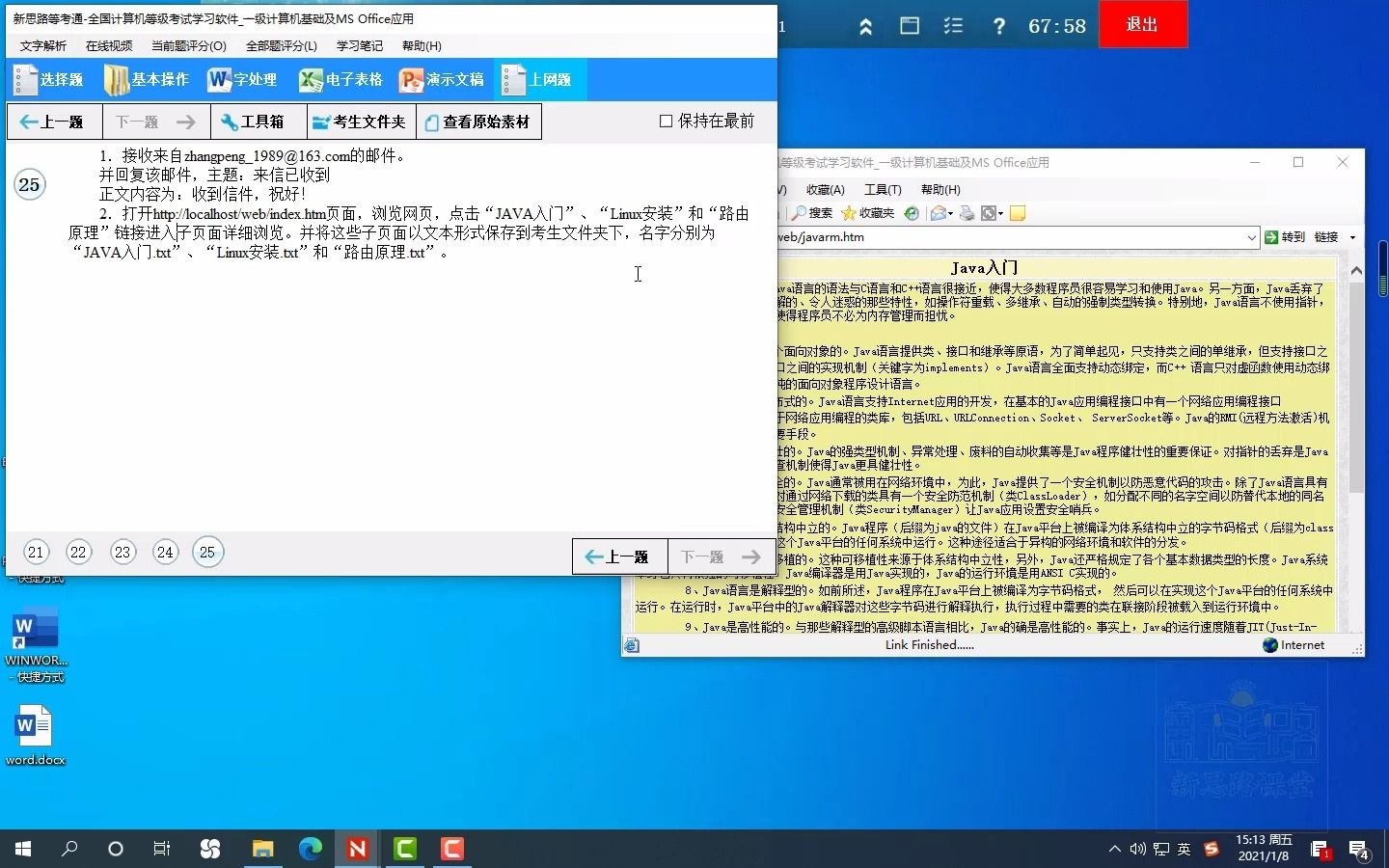The width and height of the screenshot is (1389, 868).
Task: Open the Windows Start menu
Action: (23, 849)
